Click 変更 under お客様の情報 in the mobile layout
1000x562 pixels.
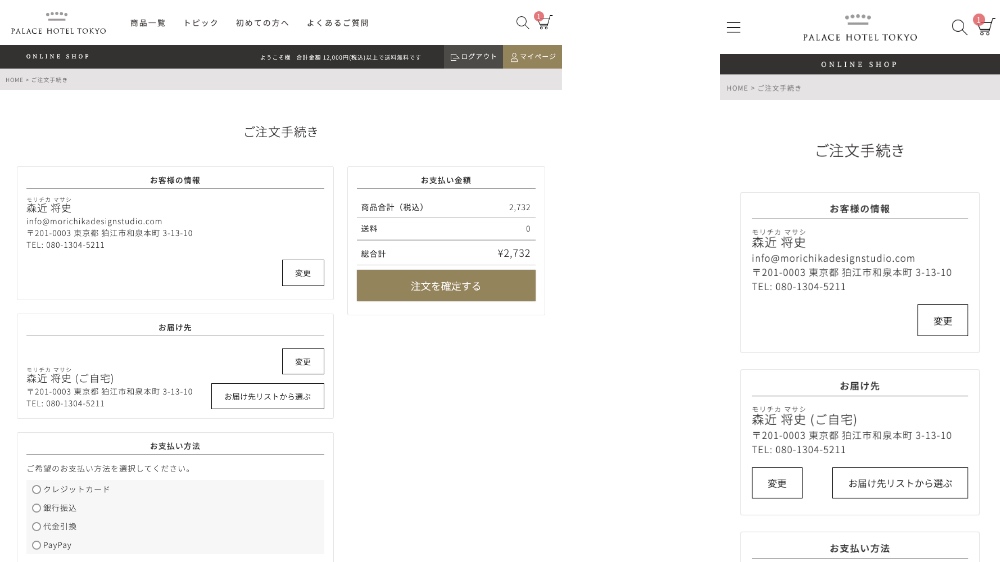point(942,320)
